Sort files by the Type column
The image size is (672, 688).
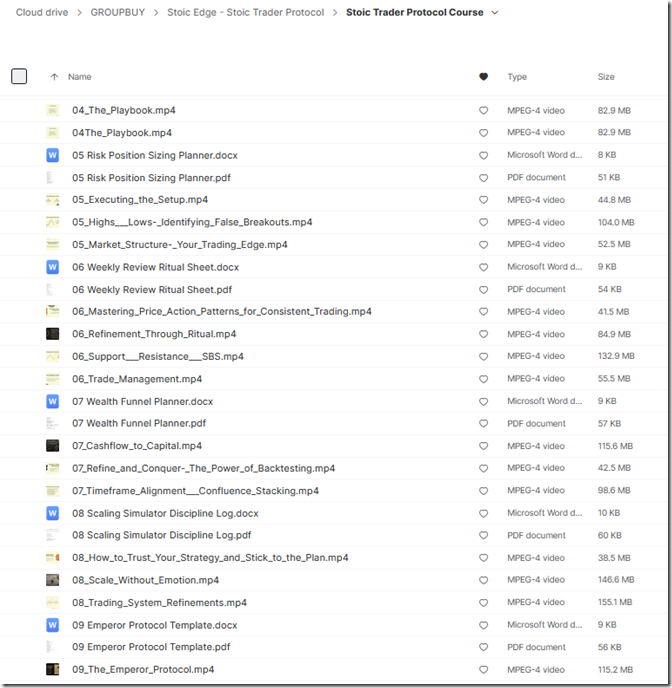coord(517,77)
